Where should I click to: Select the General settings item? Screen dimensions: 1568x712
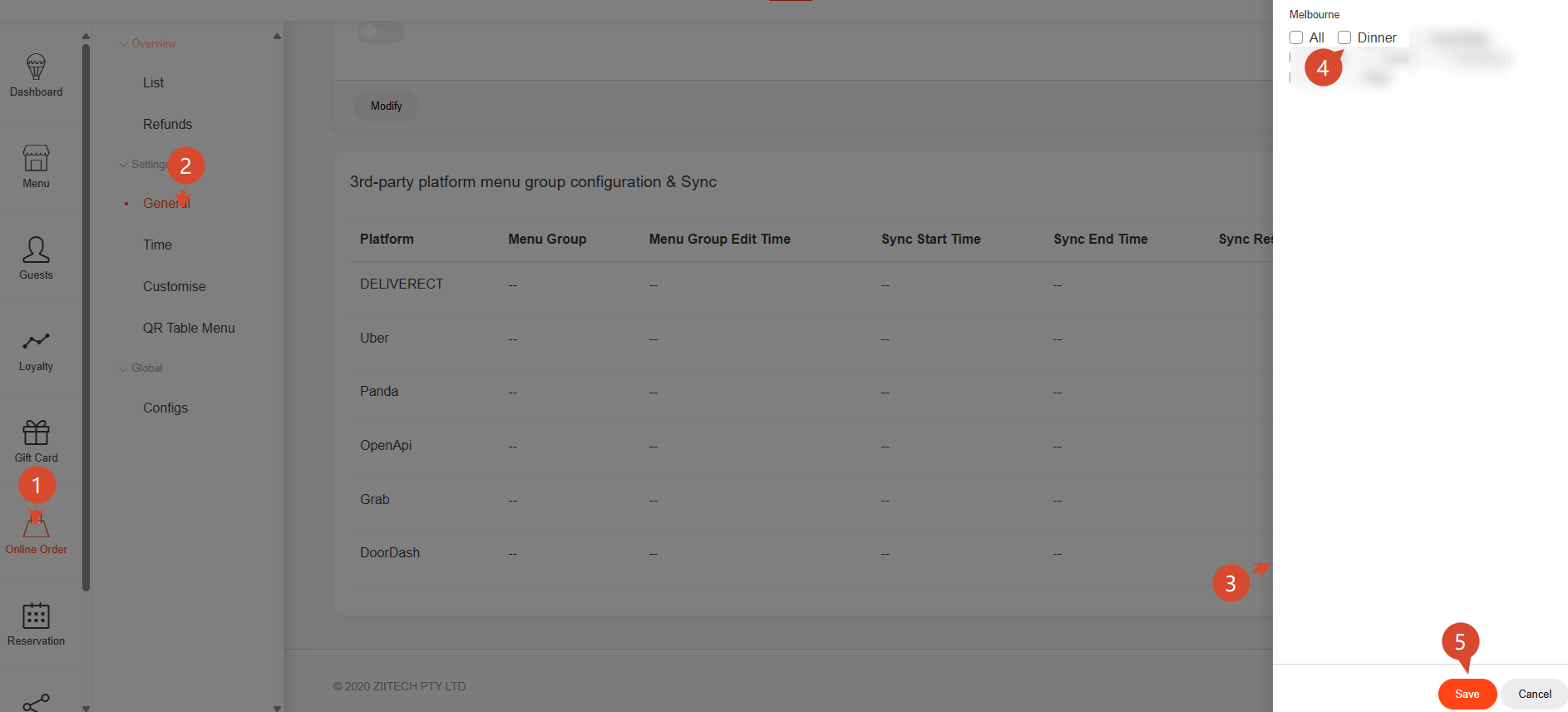coord(166,203)
